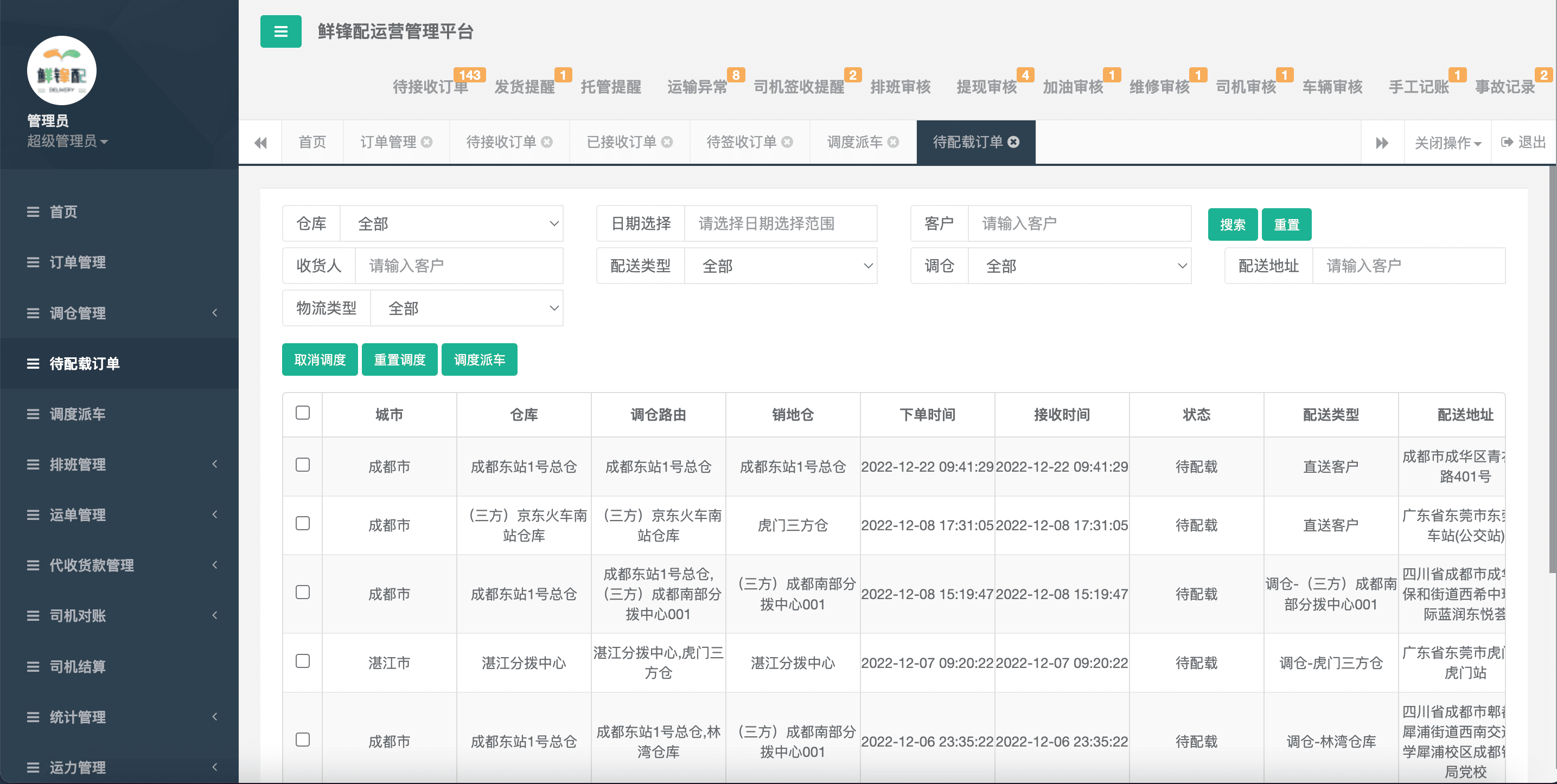1557x784 pixels.
Task: Open 手工记账 shortcut
Action: coord(1419,87)
